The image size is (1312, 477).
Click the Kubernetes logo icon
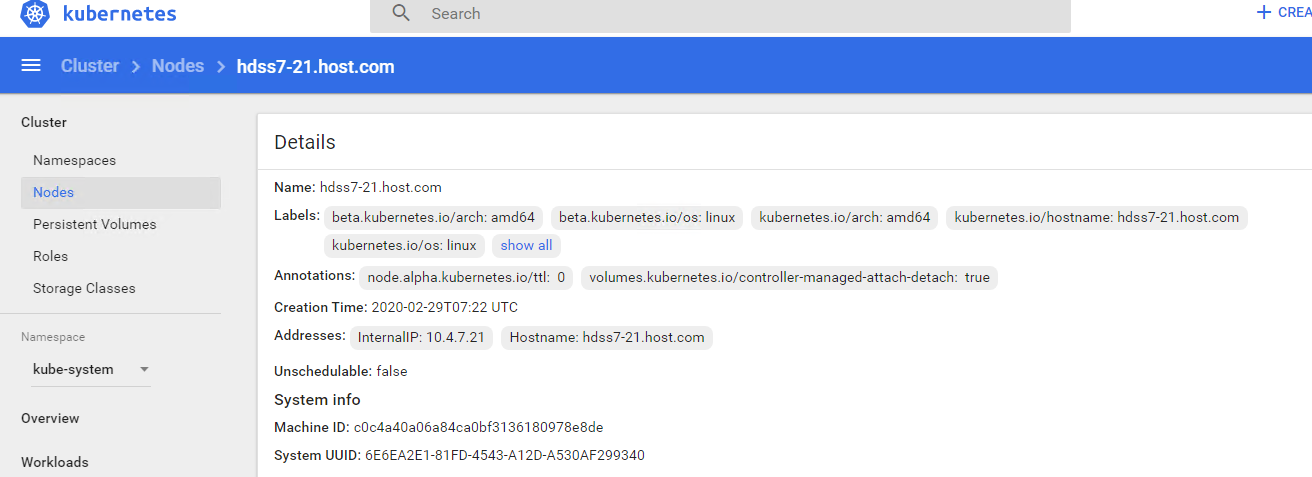pyautogui.click(x=35, y=14)
